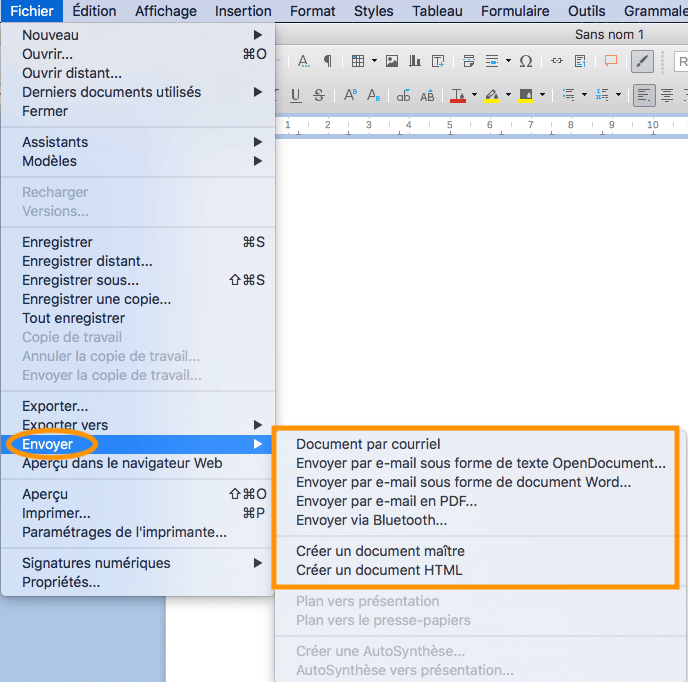
Task: Insert a comment using the toolbar icon
Action: [x=610, y=61]
